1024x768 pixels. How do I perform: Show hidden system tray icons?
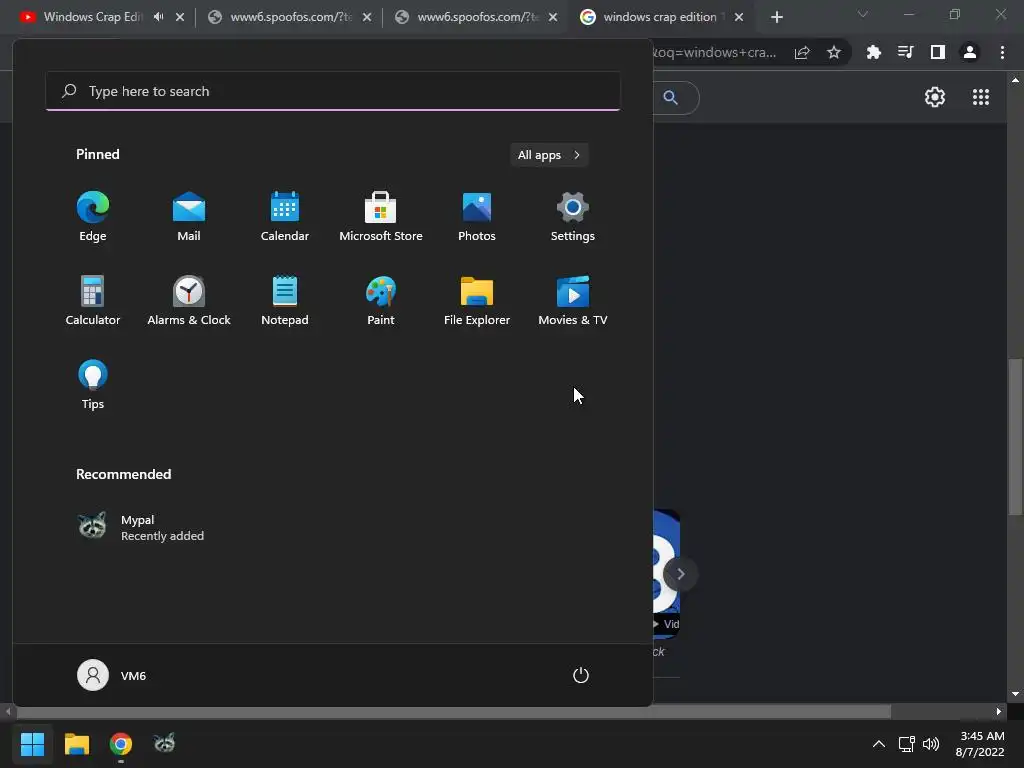click(879, 744)
